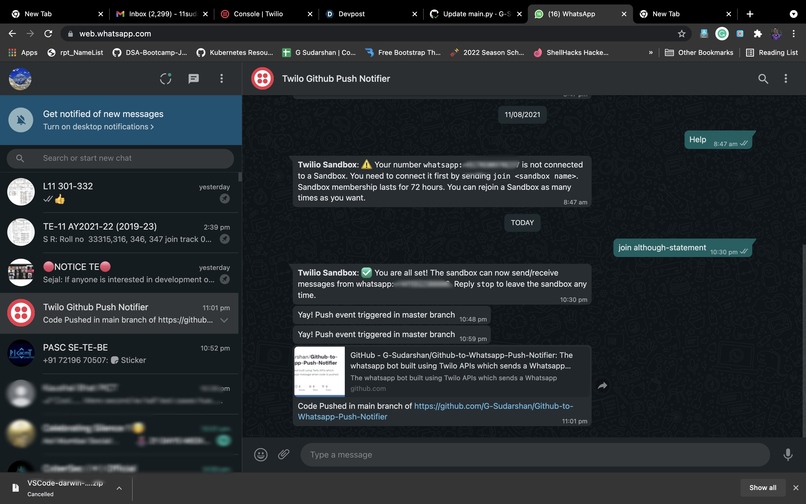This screenshot has height=504, width=806.
Task: Open NOTICE TE group chat
Action: tap(119, 273)
